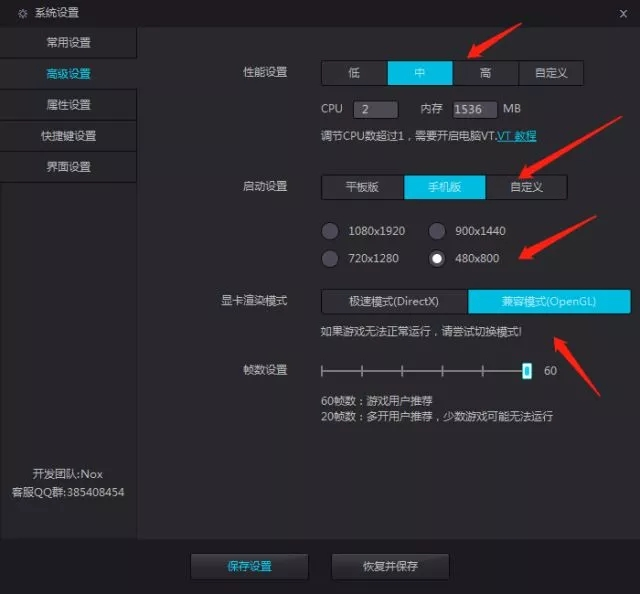This screenshot has height=594, width=640.
Task: Open the VT 教程 link
Action: (x=516, y=136)
